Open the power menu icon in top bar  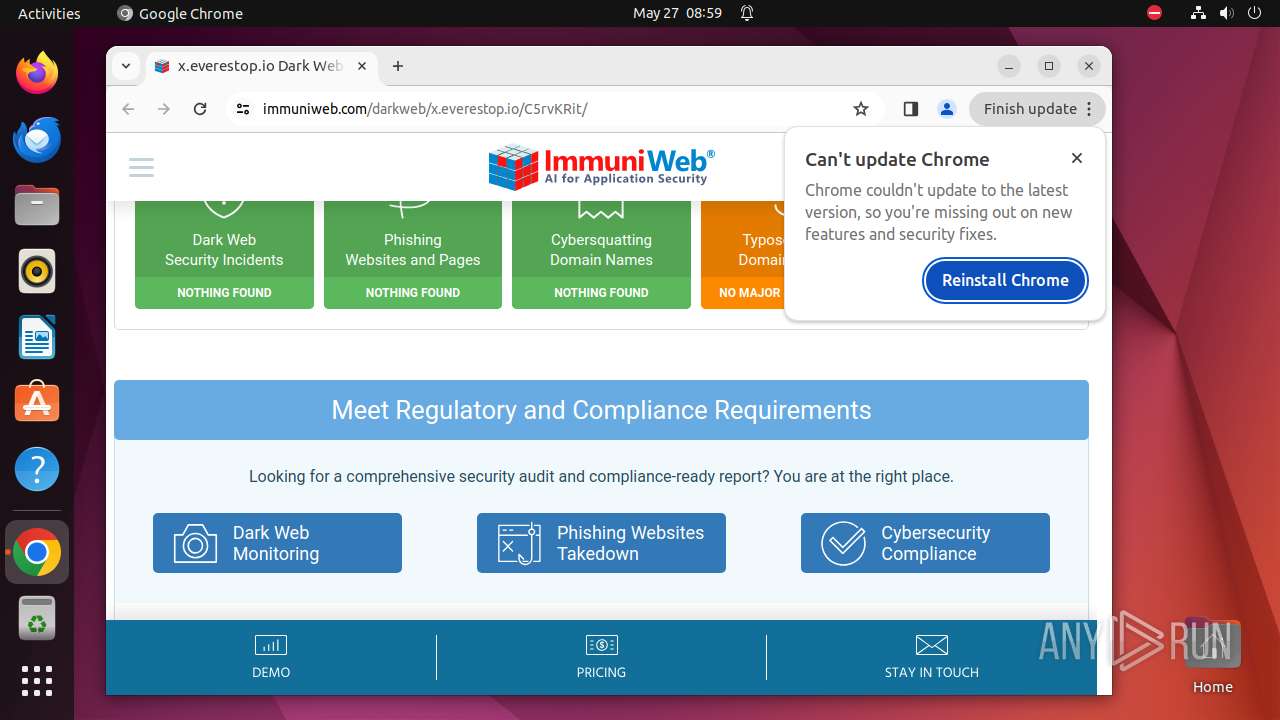pyautogui.click(x=1254, y=13)
